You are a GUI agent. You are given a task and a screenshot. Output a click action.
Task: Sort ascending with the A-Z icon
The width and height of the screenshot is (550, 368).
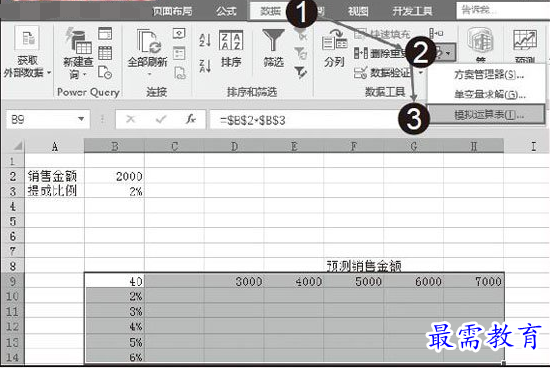205,39
